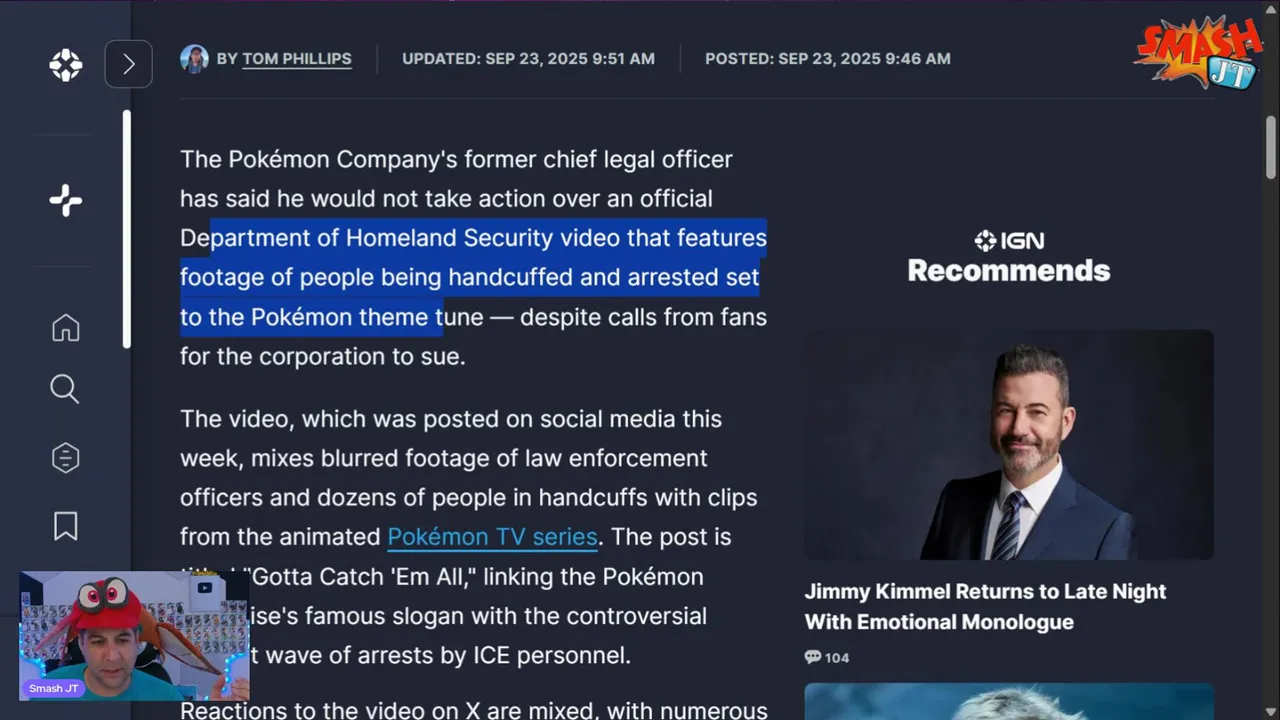This screenshot has height=720, width=1280.
Task: Go to Home via the house icon
Action: click(x=66, y=328)
